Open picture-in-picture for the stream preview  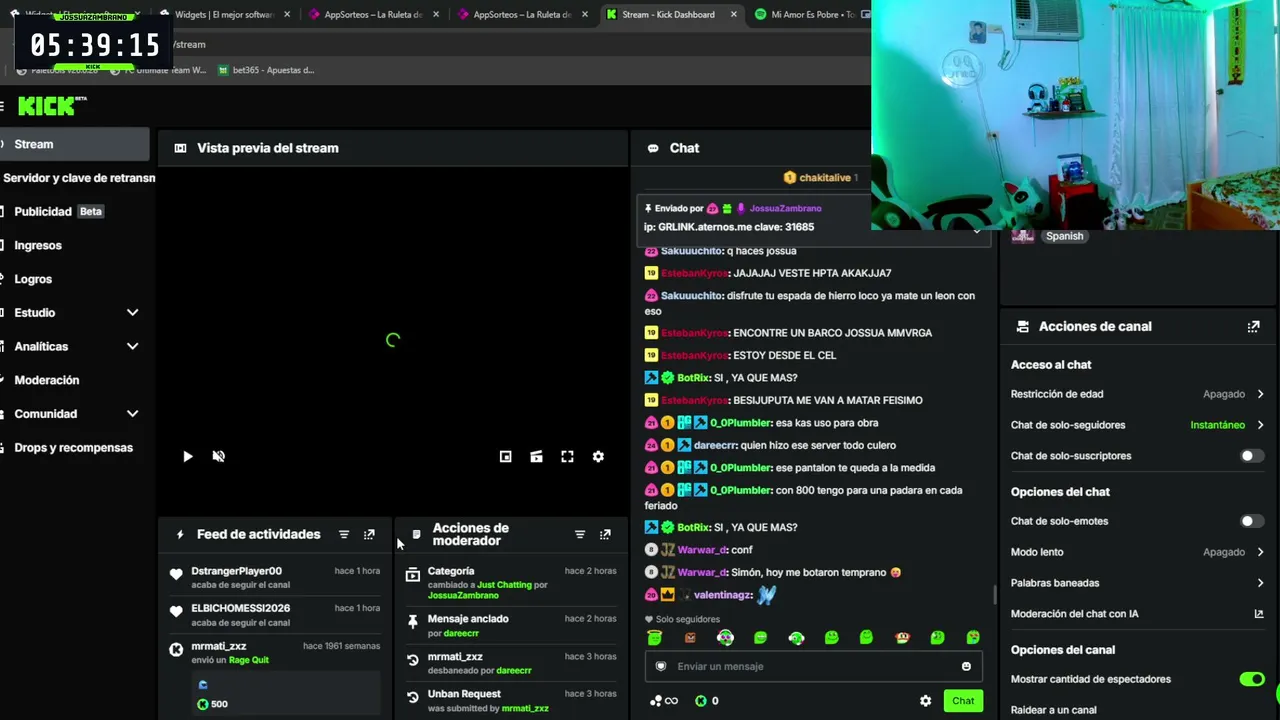point(505,456)
